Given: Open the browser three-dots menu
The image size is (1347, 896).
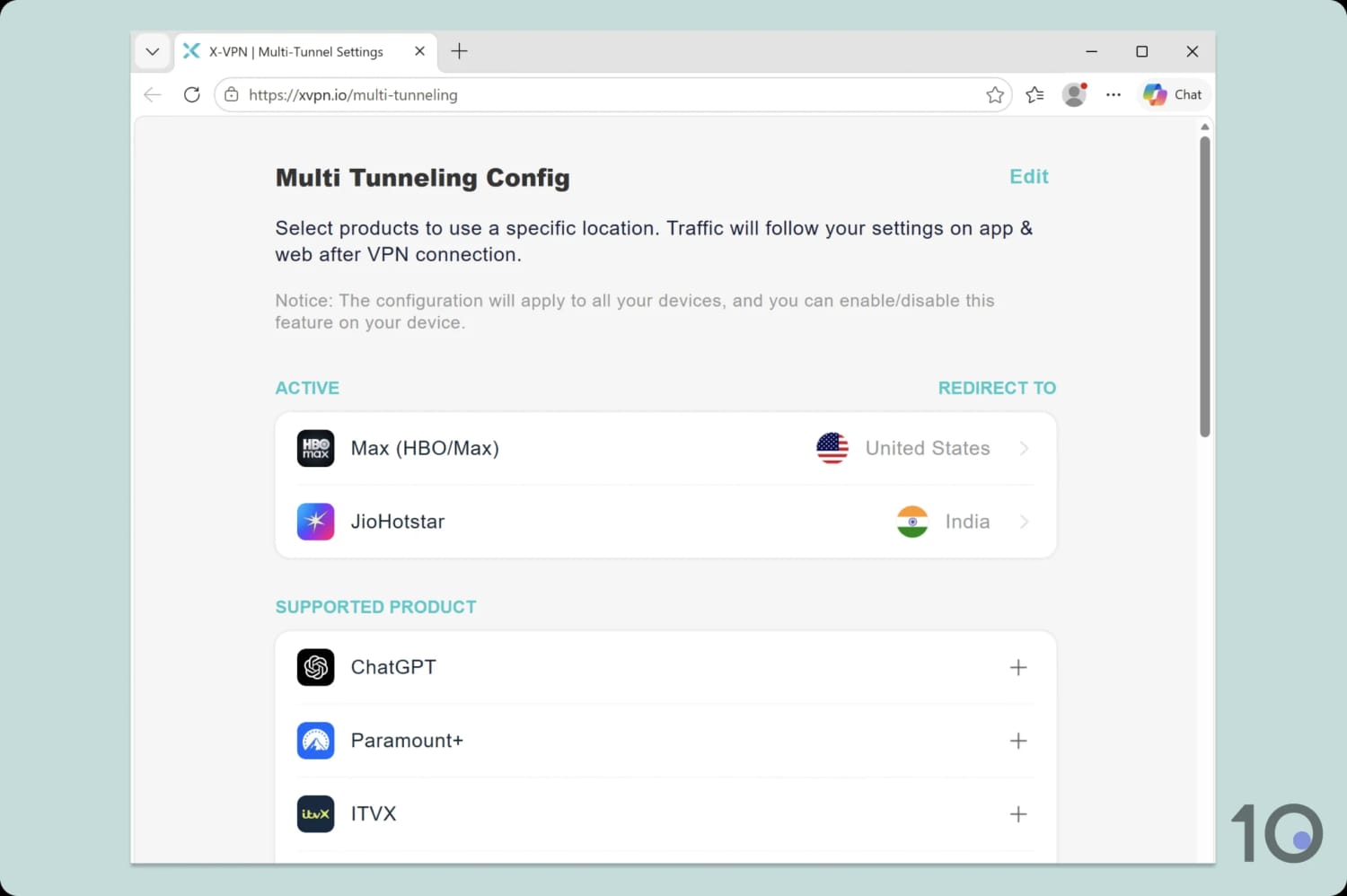Looking at the screenshot, I should pyautogui.click(x=1114, y=94).
